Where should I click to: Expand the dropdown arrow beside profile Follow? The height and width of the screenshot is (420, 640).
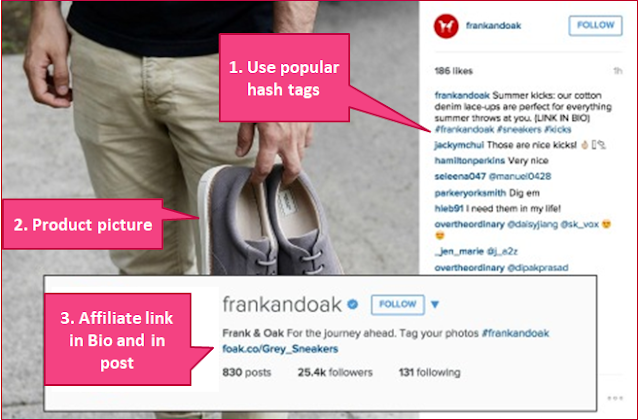click(435, 304)
